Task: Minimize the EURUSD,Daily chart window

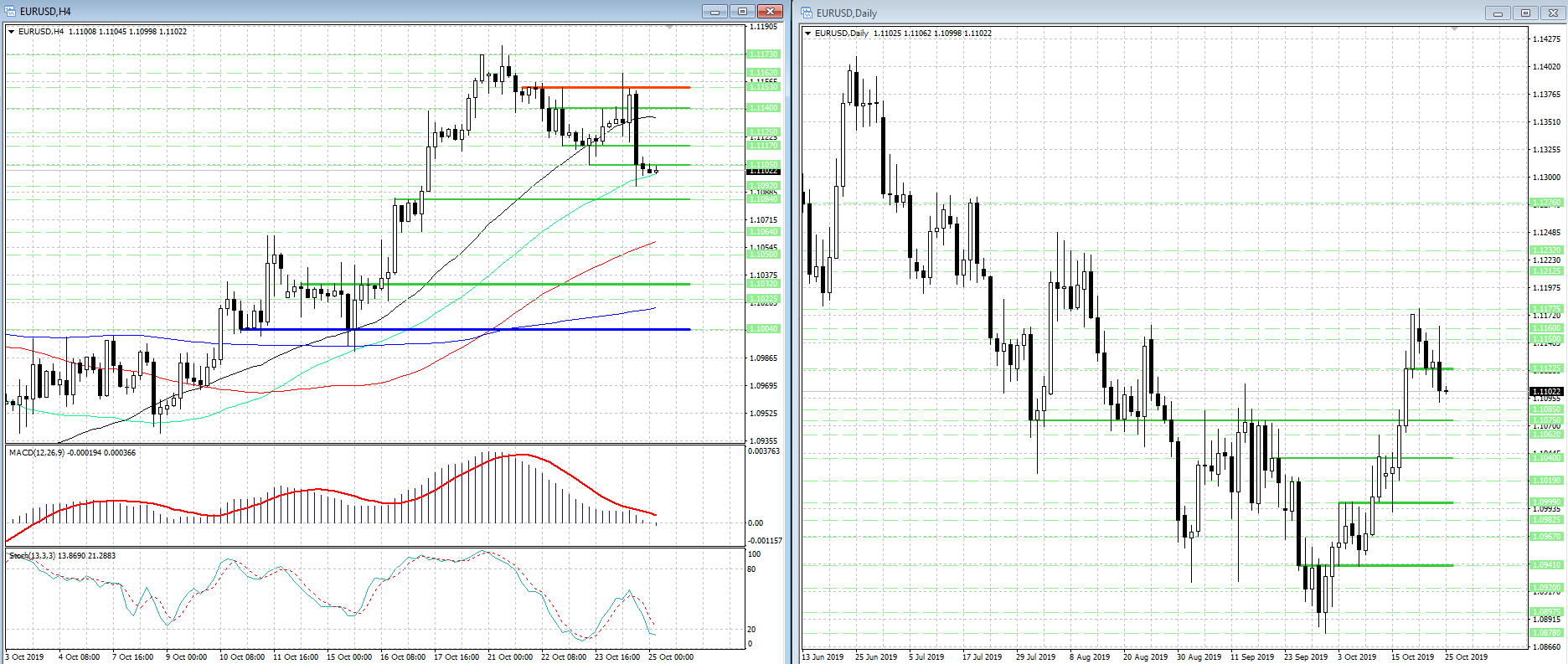Action: (x=1498, y=13)
